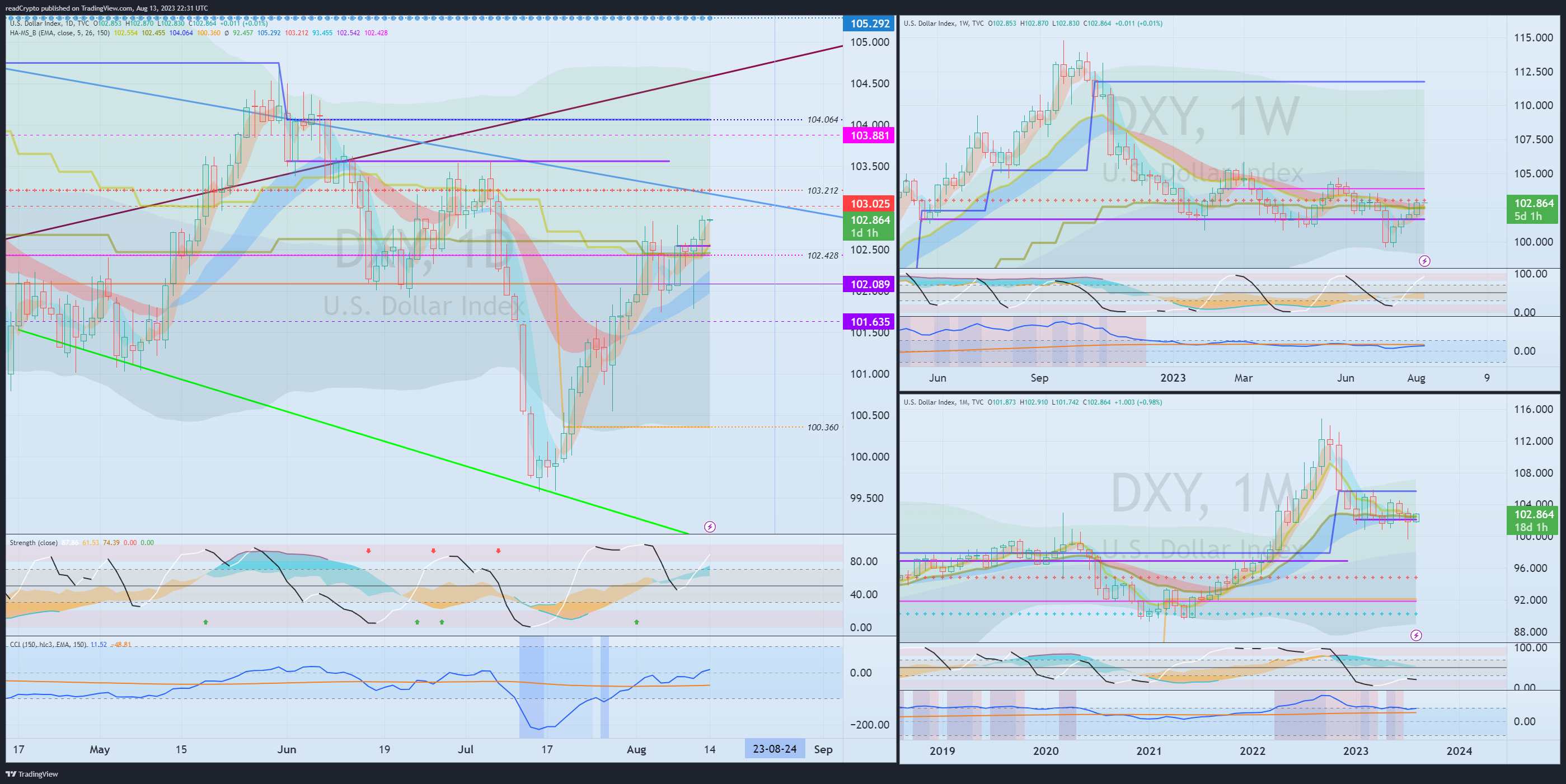Click the 104.064 horizontal line label

pyautogui.click(x=823, y=120)
